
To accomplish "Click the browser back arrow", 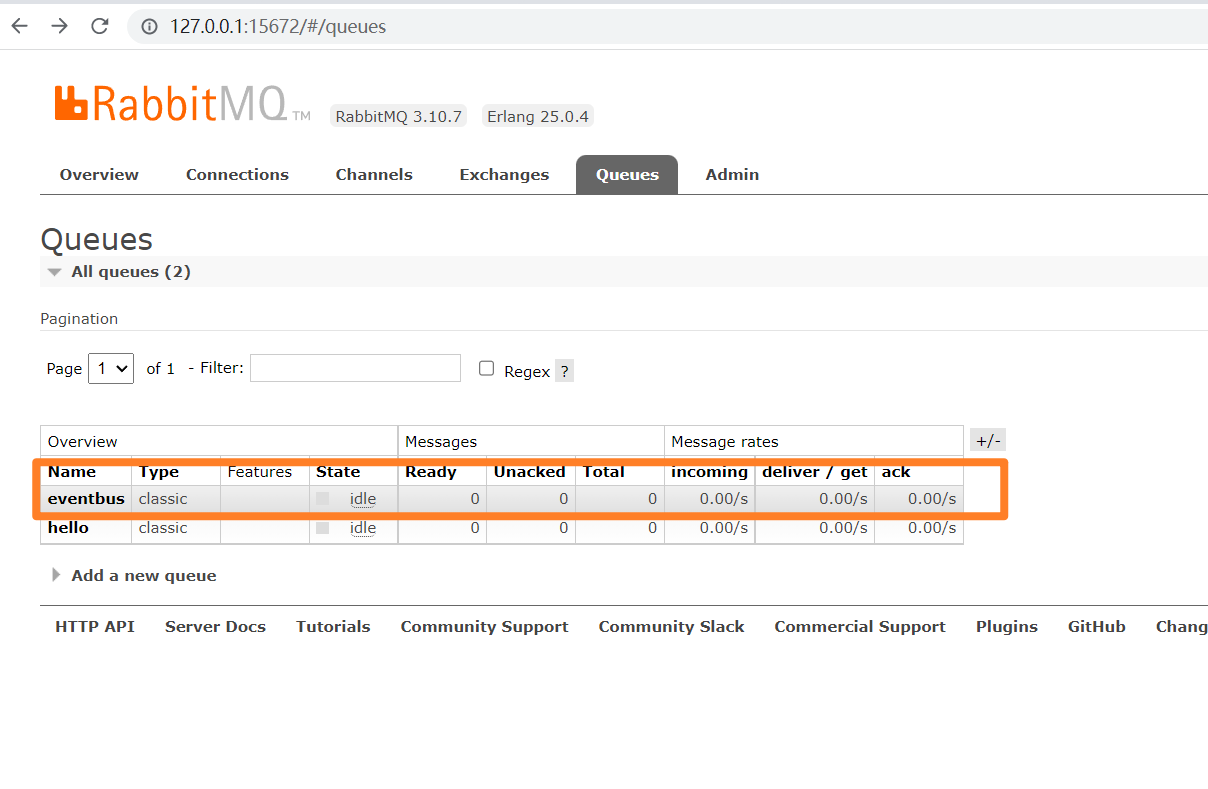I will pos(20,27).
